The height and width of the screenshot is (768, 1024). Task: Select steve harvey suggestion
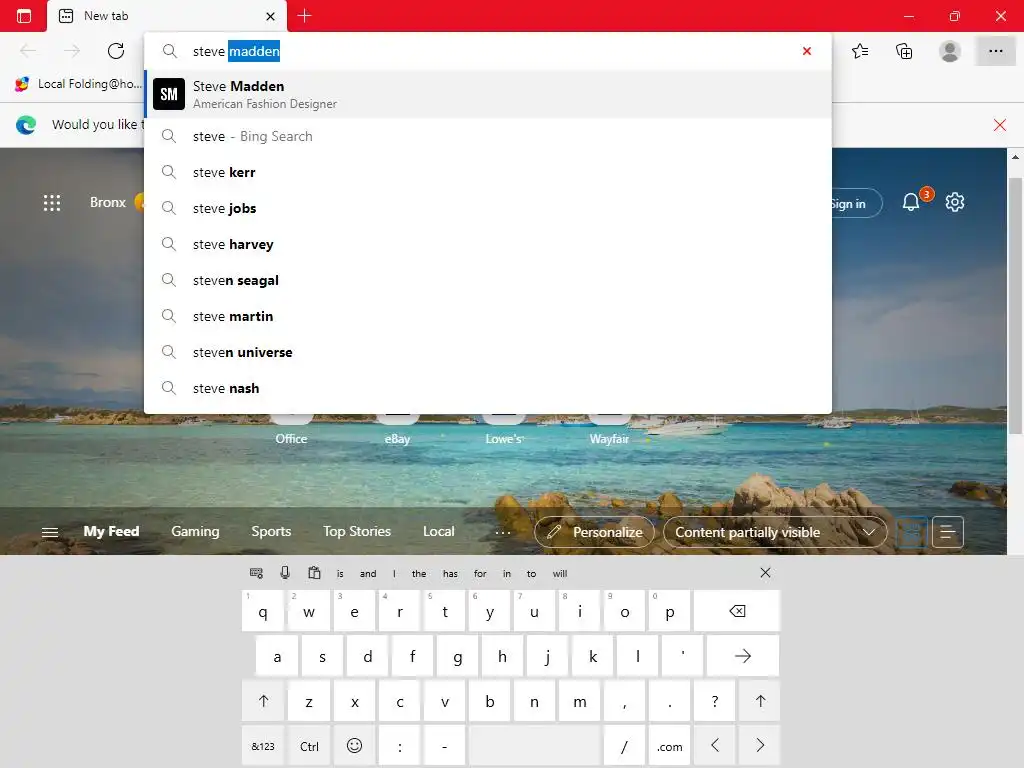(488, 244)
